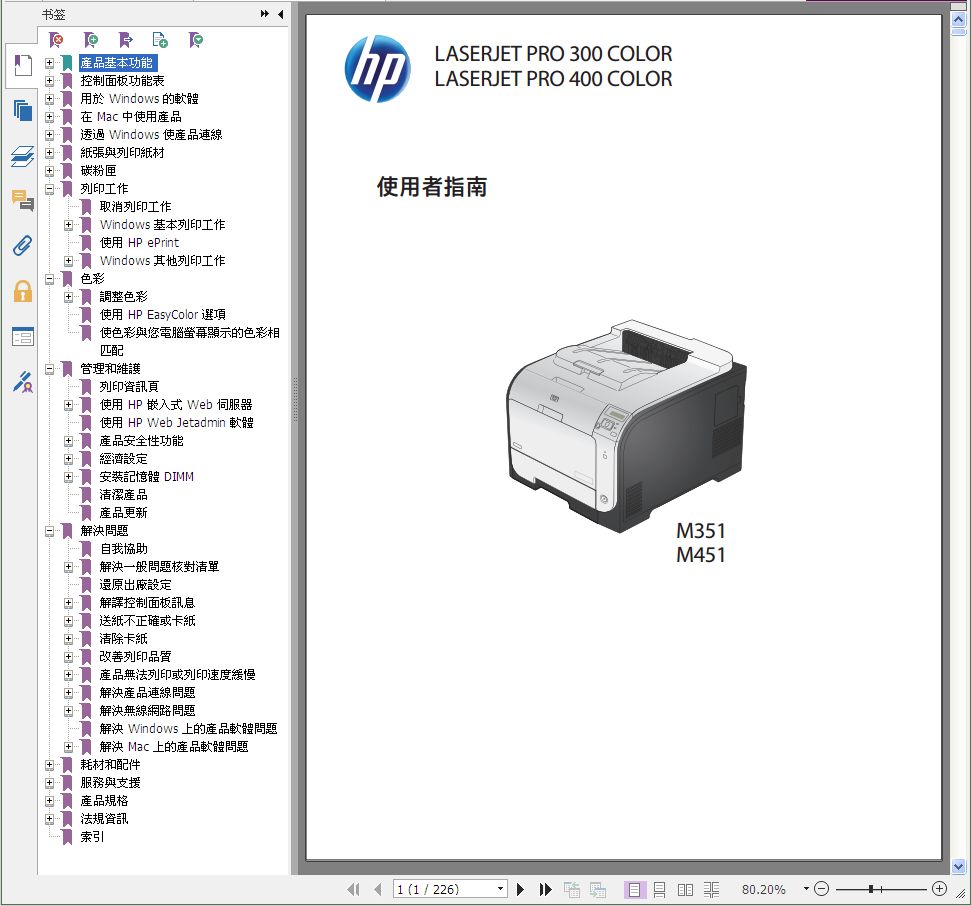Collapse the 色彩 bookmark

(x=49, y=279)
